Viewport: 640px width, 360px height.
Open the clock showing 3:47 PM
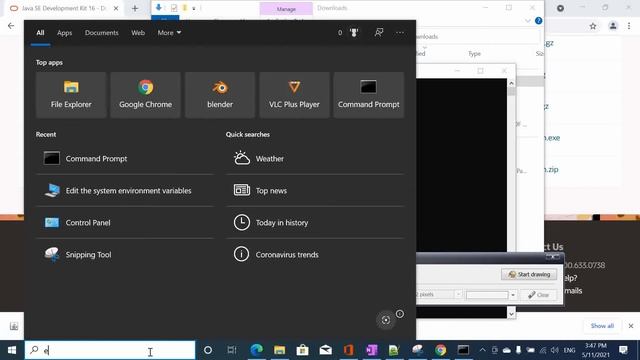point(596,350)
